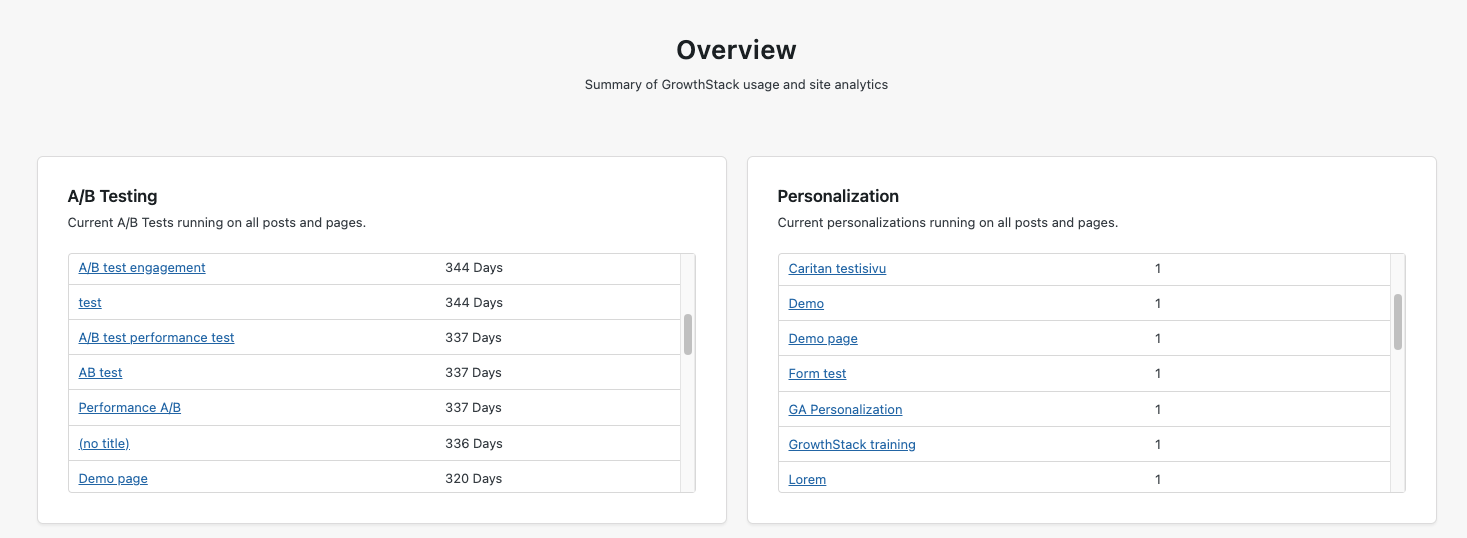Screen dimensions: 1467x538
Task: Click the A/B Testing list scrollbar thumb
Action: 688,334
